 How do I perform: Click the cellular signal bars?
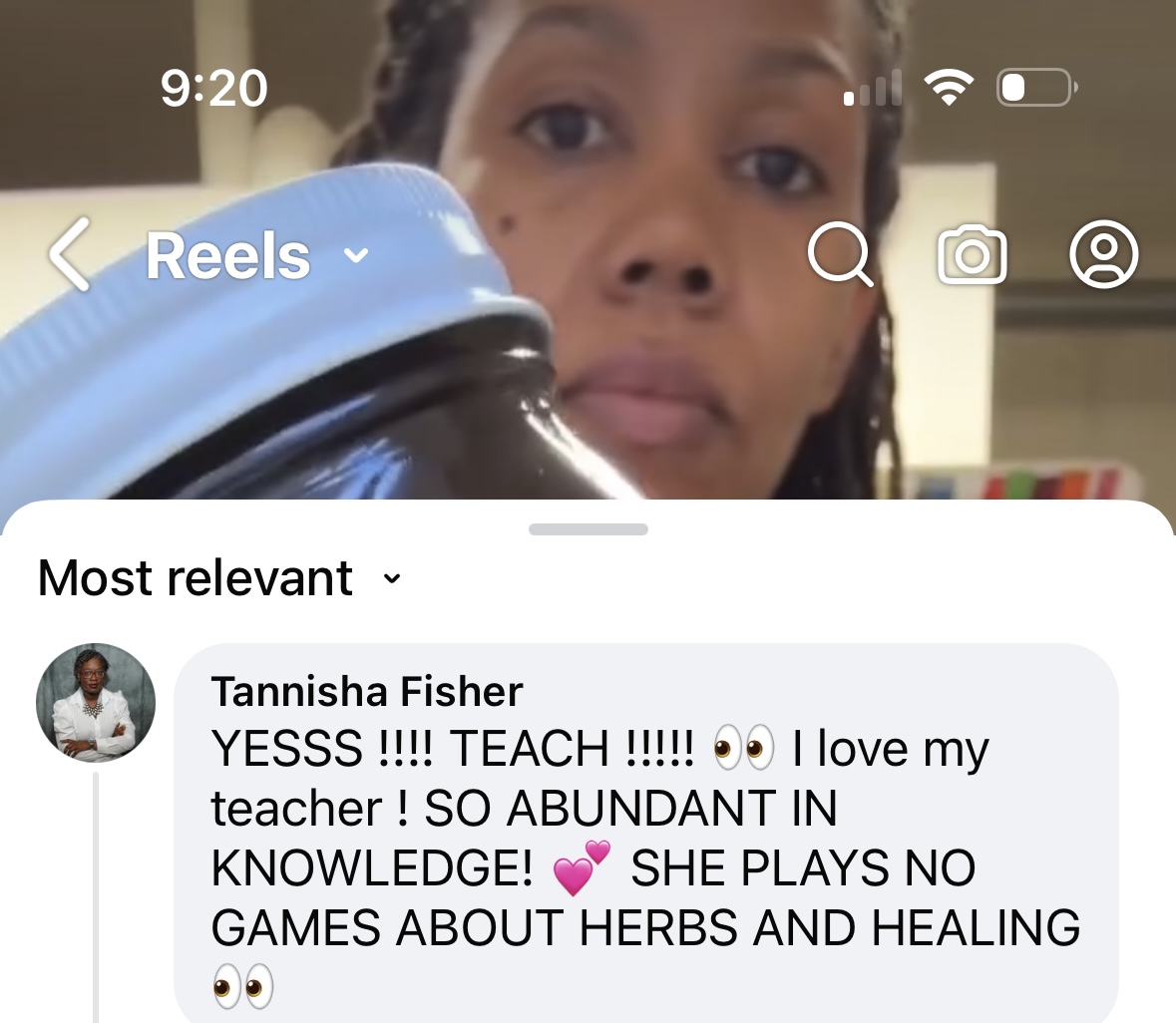click(x=872, y=88)
